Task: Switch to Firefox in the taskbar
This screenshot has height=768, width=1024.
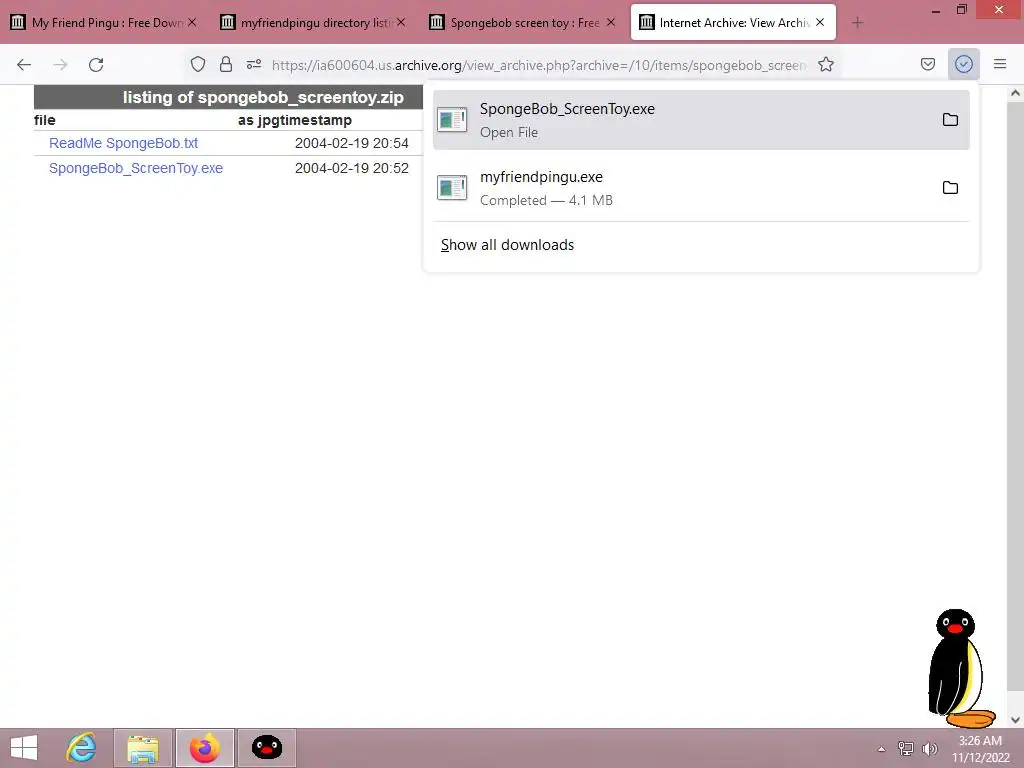Action: tap(204, 748)
